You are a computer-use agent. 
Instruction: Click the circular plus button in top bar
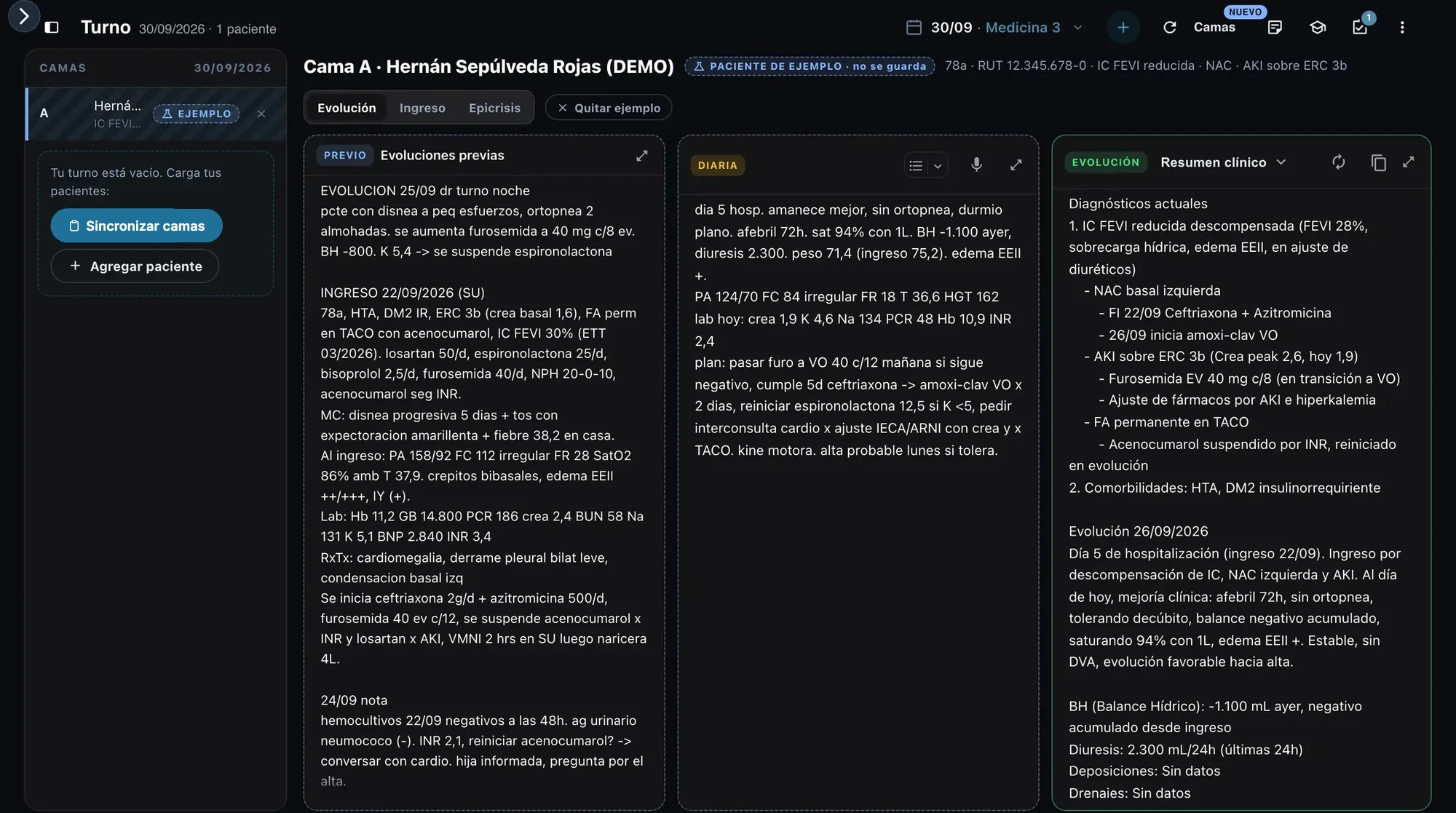pyautogui.click(x=1123, y=28)
